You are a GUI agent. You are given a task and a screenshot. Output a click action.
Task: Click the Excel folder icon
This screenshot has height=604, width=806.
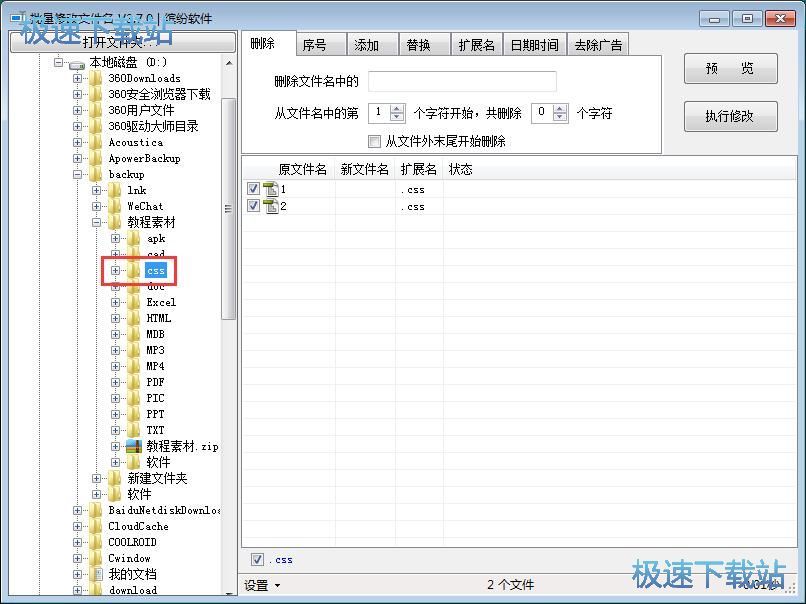click(x=134, y=302)
